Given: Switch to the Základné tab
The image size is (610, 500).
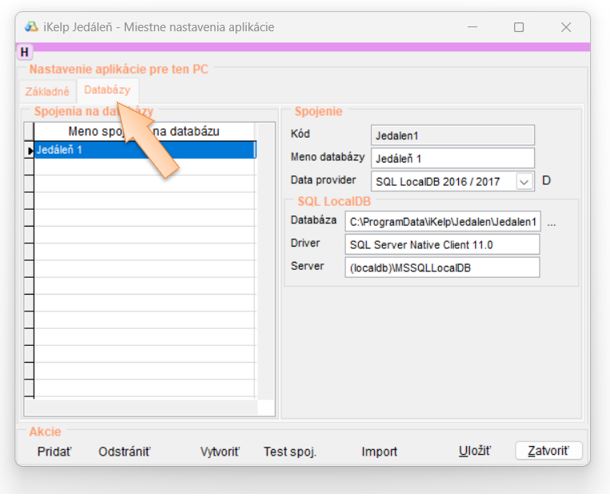Looking at the screenshot, I should 47,91.
